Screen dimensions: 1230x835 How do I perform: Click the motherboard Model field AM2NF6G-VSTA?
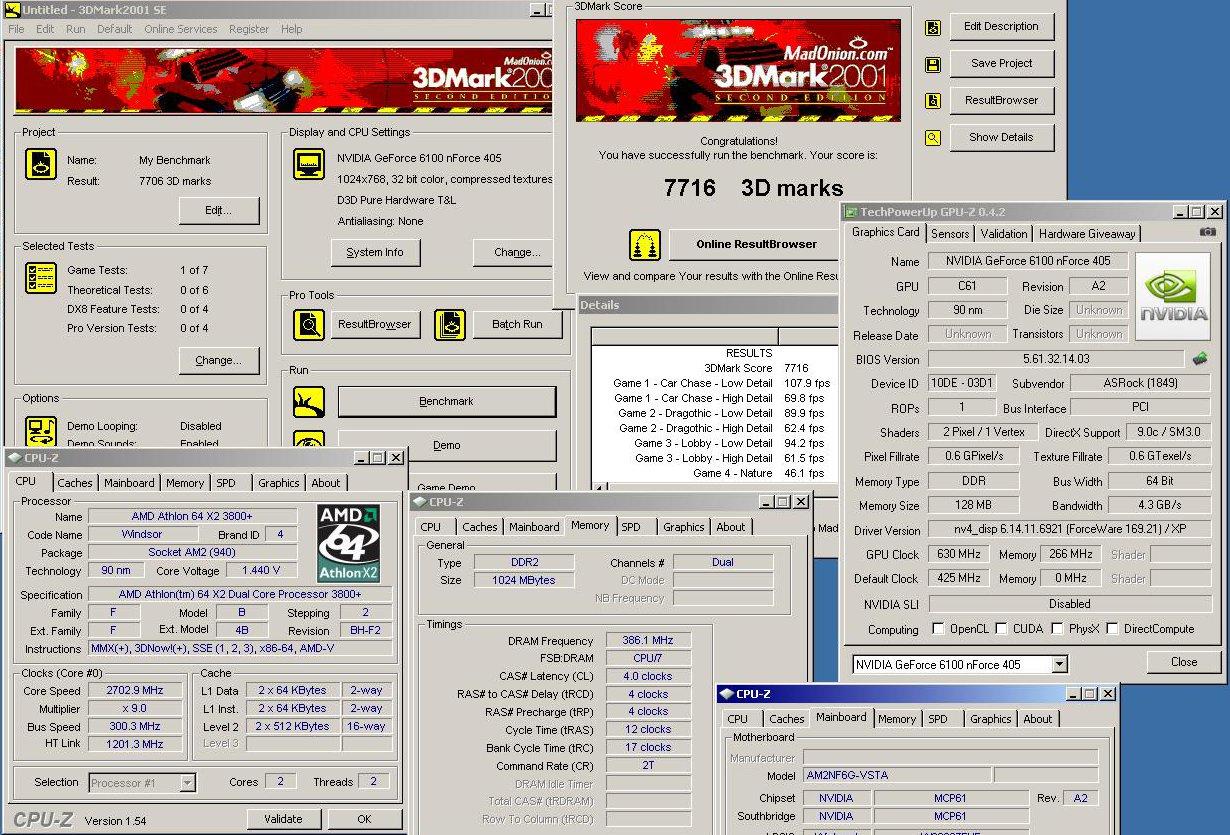pyautogui.click(x=897, y=775)
